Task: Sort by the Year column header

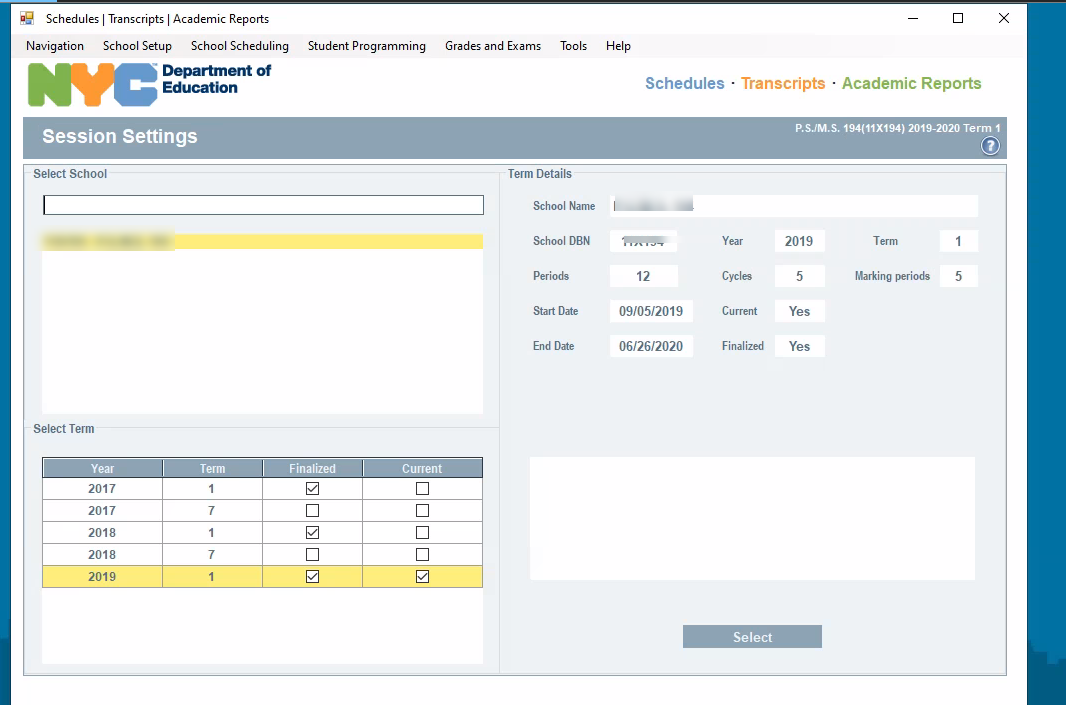Action: 103,468
